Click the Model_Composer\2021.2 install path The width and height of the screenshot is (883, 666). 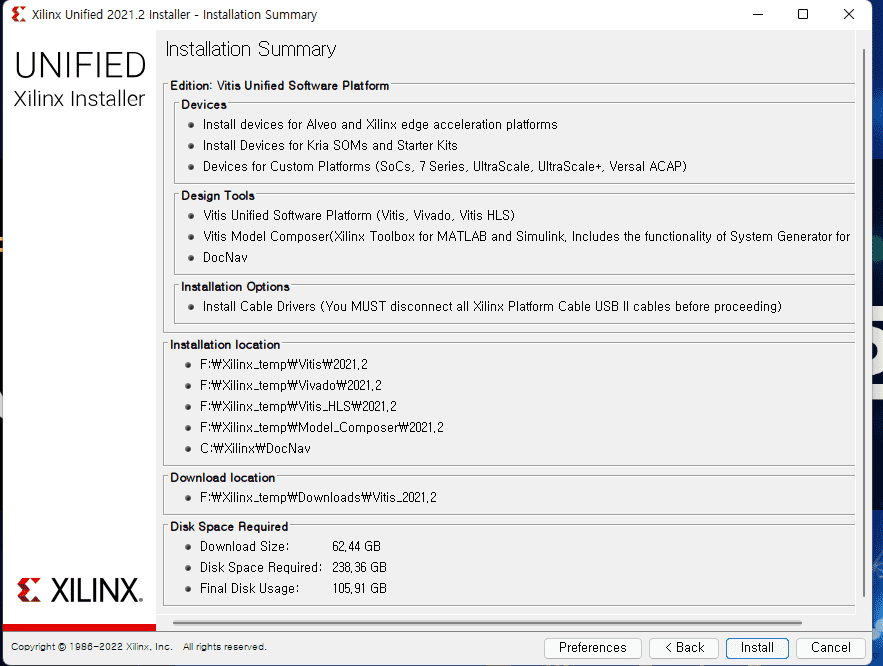click(322, 428)
